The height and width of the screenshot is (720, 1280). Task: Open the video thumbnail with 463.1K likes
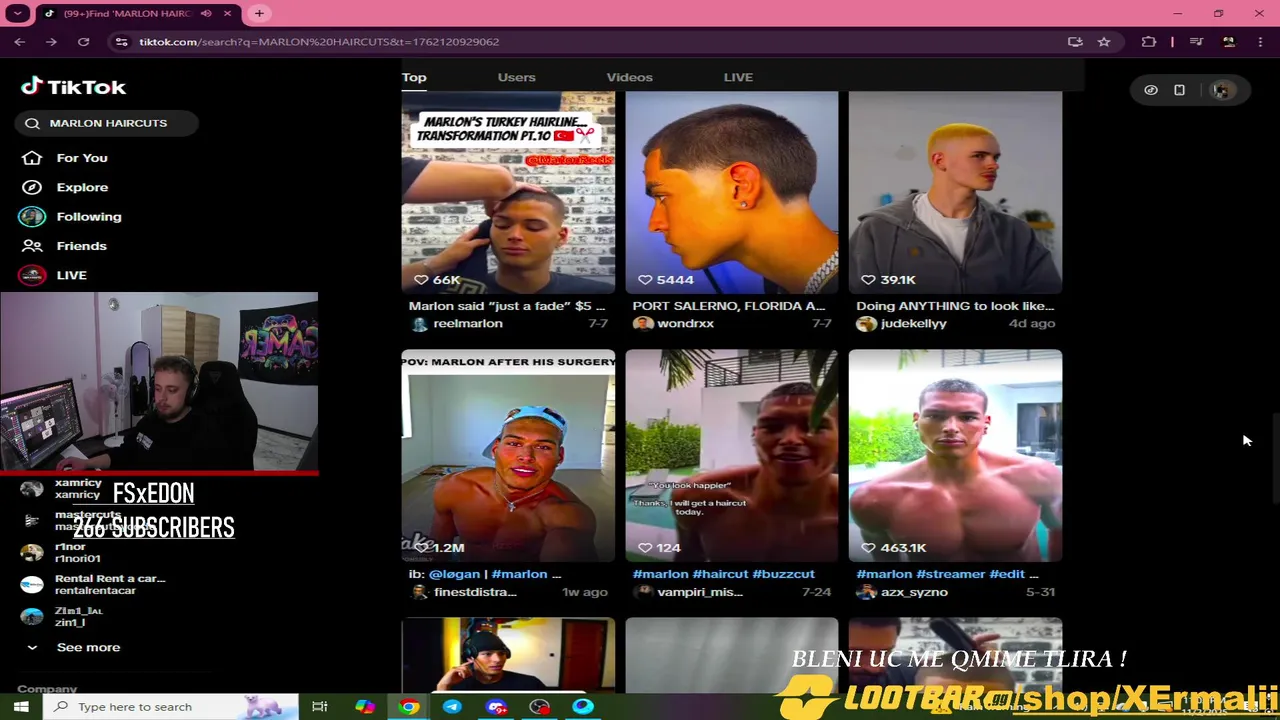pos(955,456)
